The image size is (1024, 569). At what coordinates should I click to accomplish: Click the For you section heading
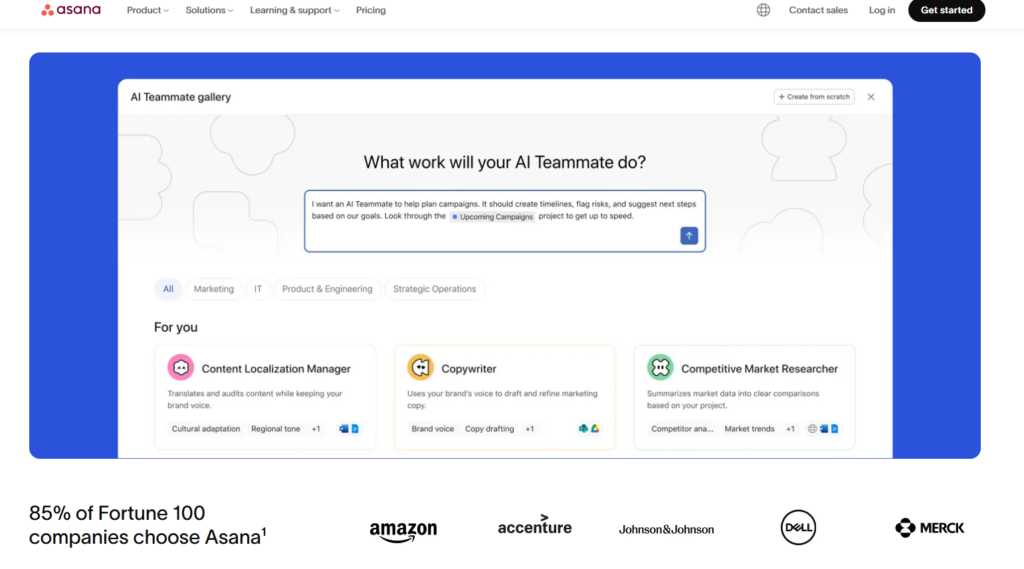176,327
